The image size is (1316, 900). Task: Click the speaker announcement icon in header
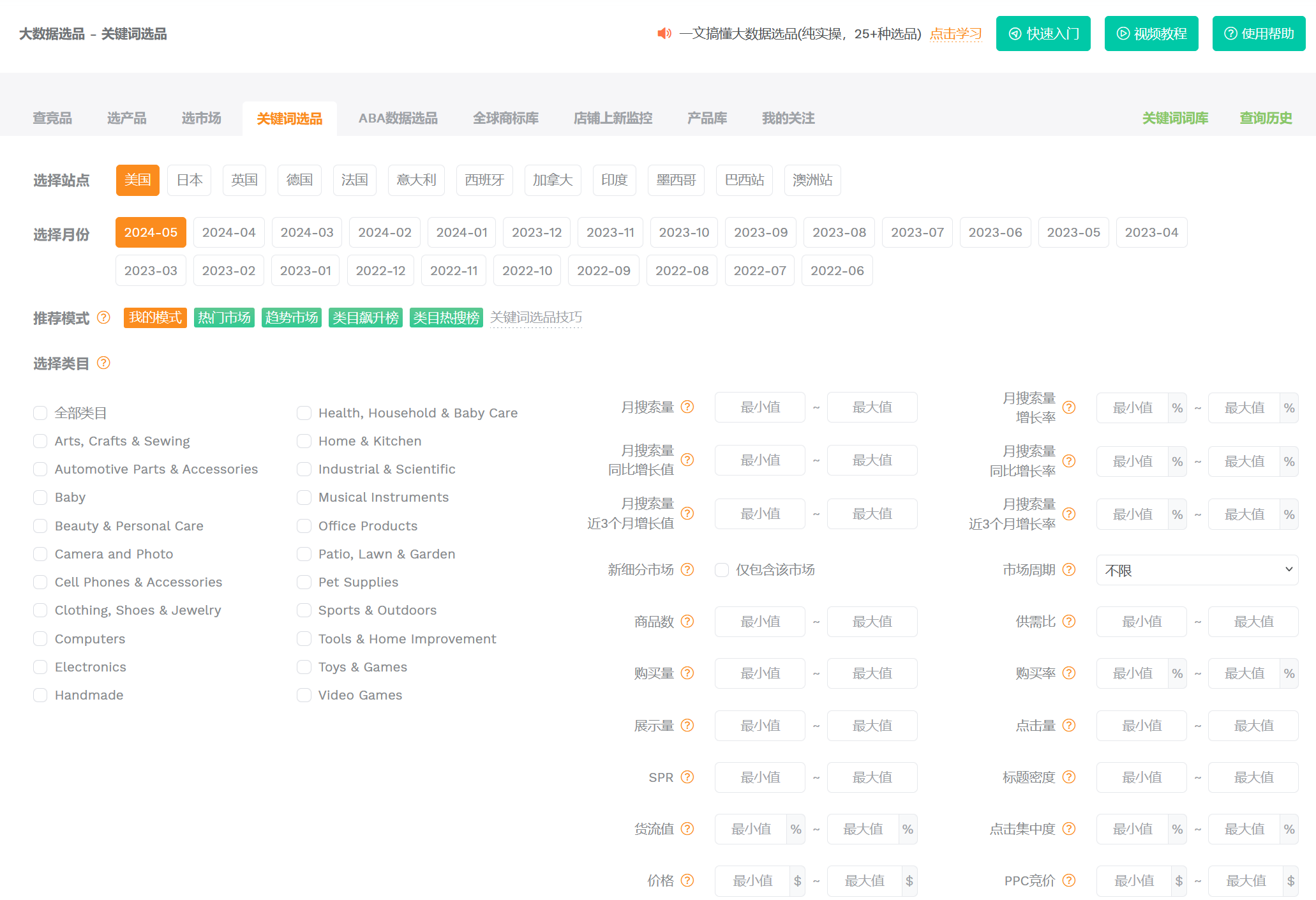point(664,33)
